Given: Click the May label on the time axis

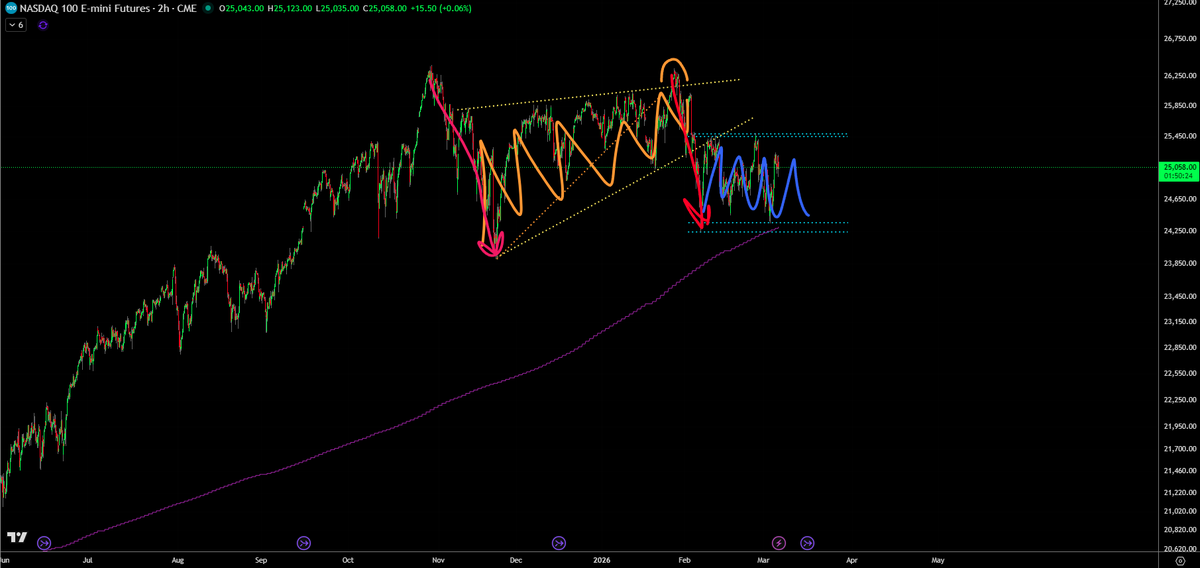Looking at the screenshot, I should coord(937,562).
